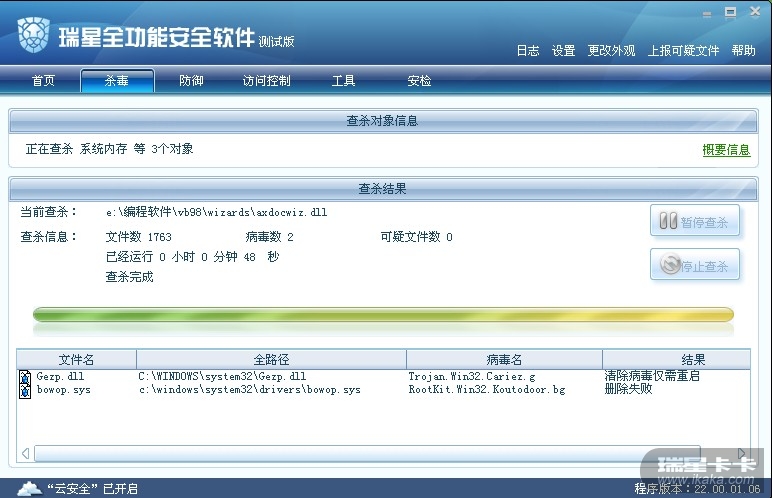Image resolution: width=772 pixels, height=498 pixels.
Task: Click the results list right scroll arrow
Action: 742,453
